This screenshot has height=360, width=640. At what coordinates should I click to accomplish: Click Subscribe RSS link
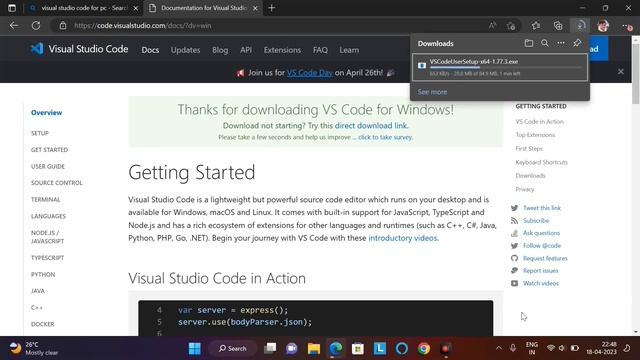click(x=536, y=220)
